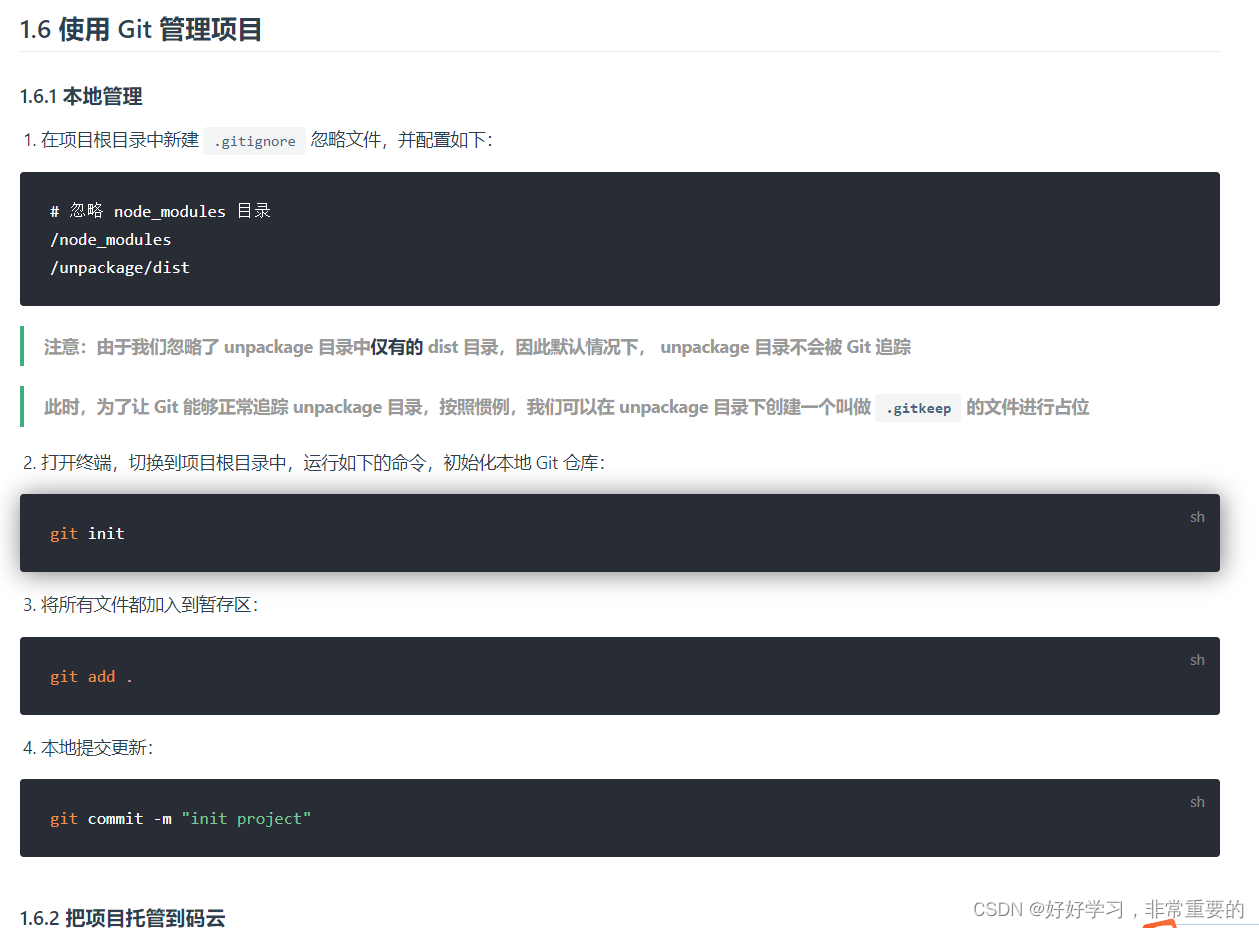
Task: Select the inline code .gitignore
Action: tap(254, 140)
